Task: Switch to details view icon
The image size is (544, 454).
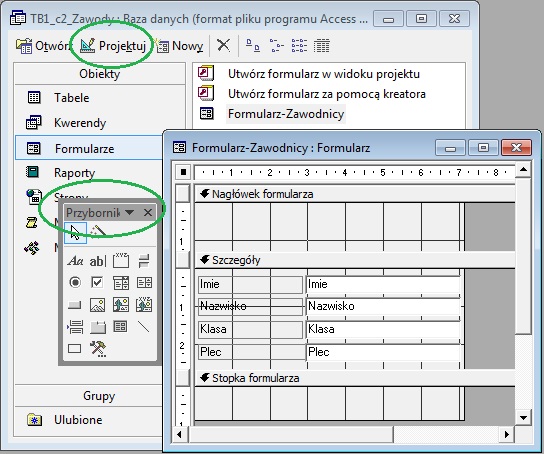Action: 322,45
